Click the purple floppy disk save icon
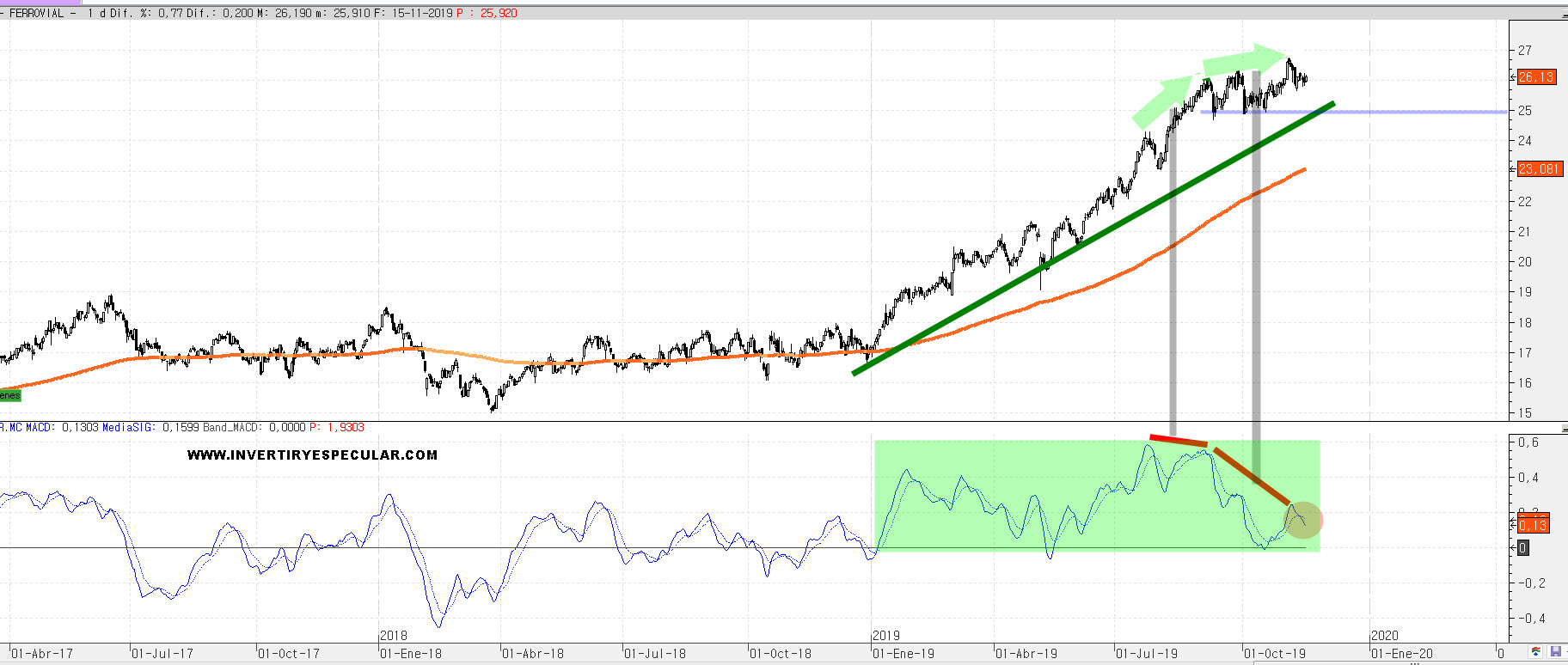Image resolution: width=1568 pixels, height=665 pixels. [x=1554, y=652]
